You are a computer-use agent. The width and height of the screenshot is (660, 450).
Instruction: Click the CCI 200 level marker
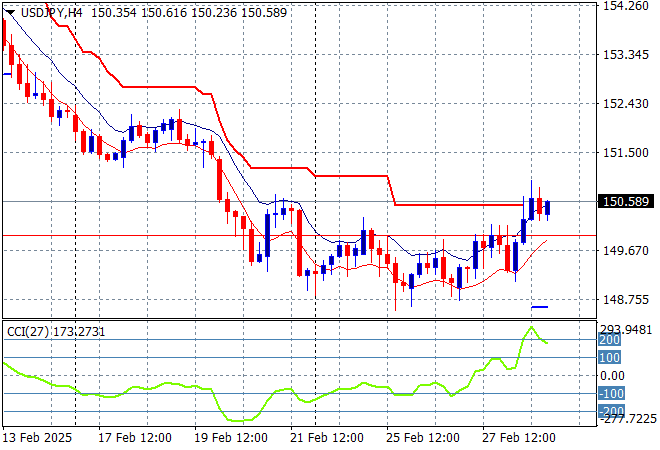point(607,340)
